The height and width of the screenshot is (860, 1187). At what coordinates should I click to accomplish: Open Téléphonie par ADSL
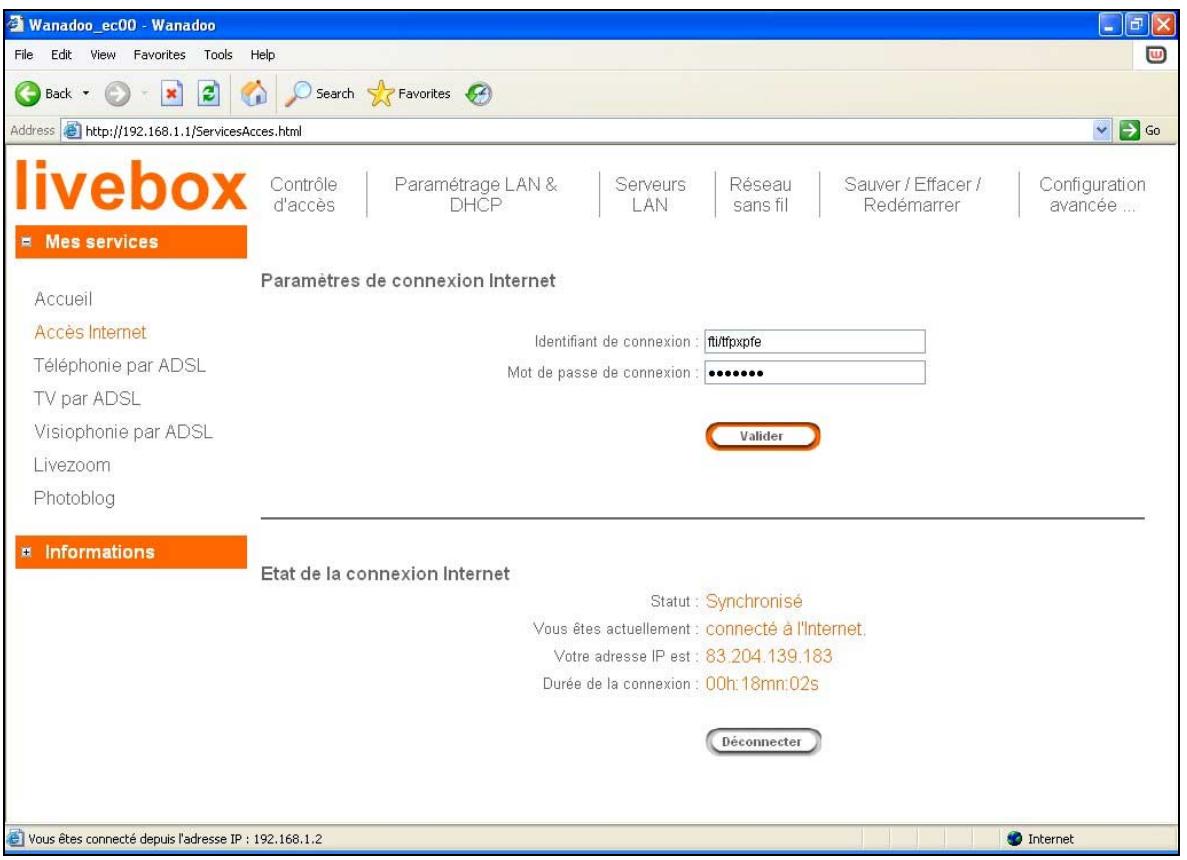point(120,366)
